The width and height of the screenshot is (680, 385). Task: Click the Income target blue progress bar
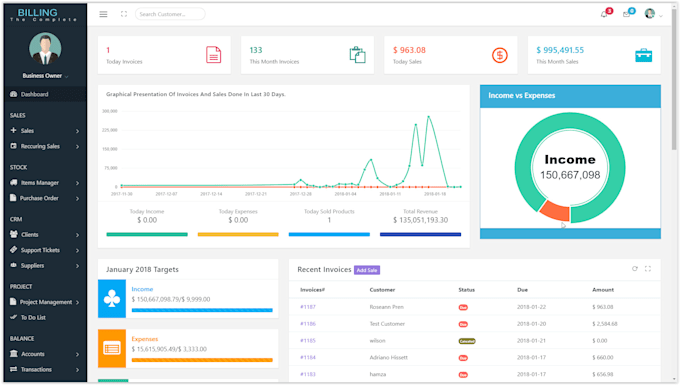click(202, 310)
